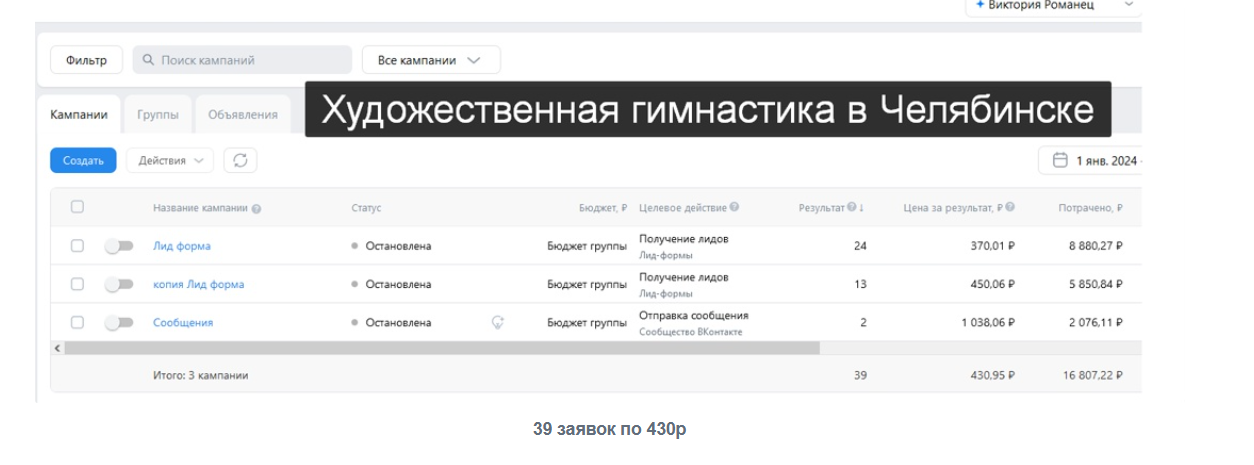
Task: Click the total 16 807,22 ₽ value
Action: (1092, 375)
